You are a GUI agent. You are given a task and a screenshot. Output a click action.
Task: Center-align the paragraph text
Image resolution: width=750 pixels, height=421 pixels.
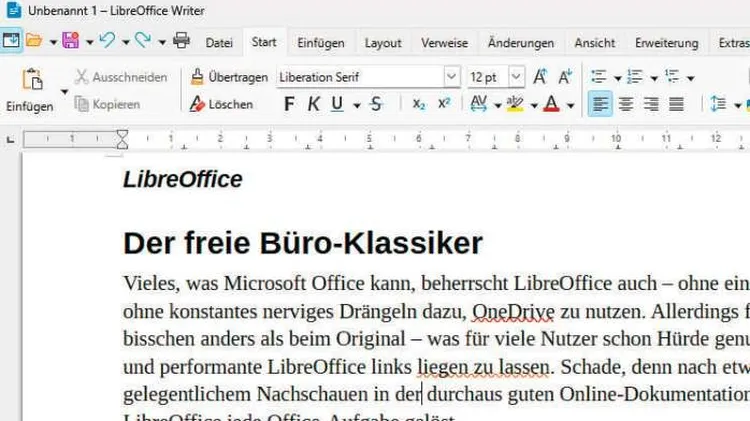[x=626, y=104]
